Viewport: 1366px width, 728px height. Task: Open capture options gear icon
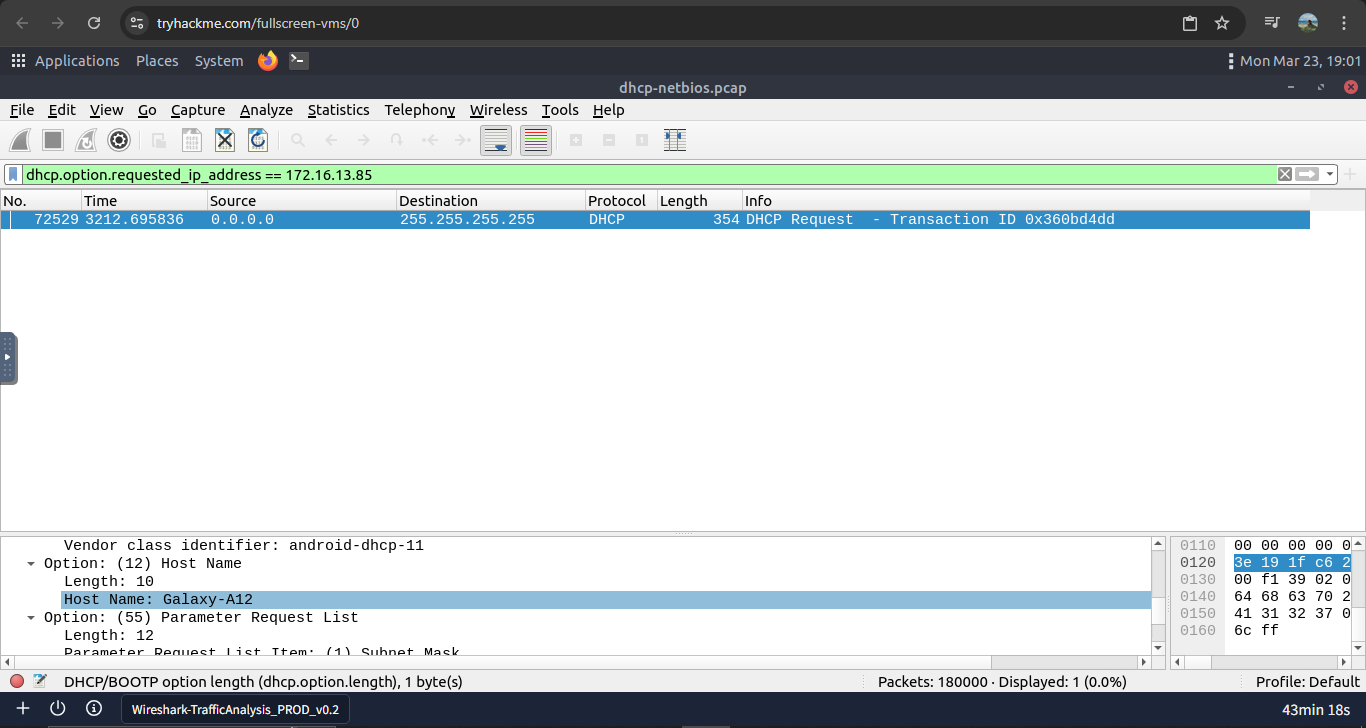pyautogui.click(x=119, y=141)
